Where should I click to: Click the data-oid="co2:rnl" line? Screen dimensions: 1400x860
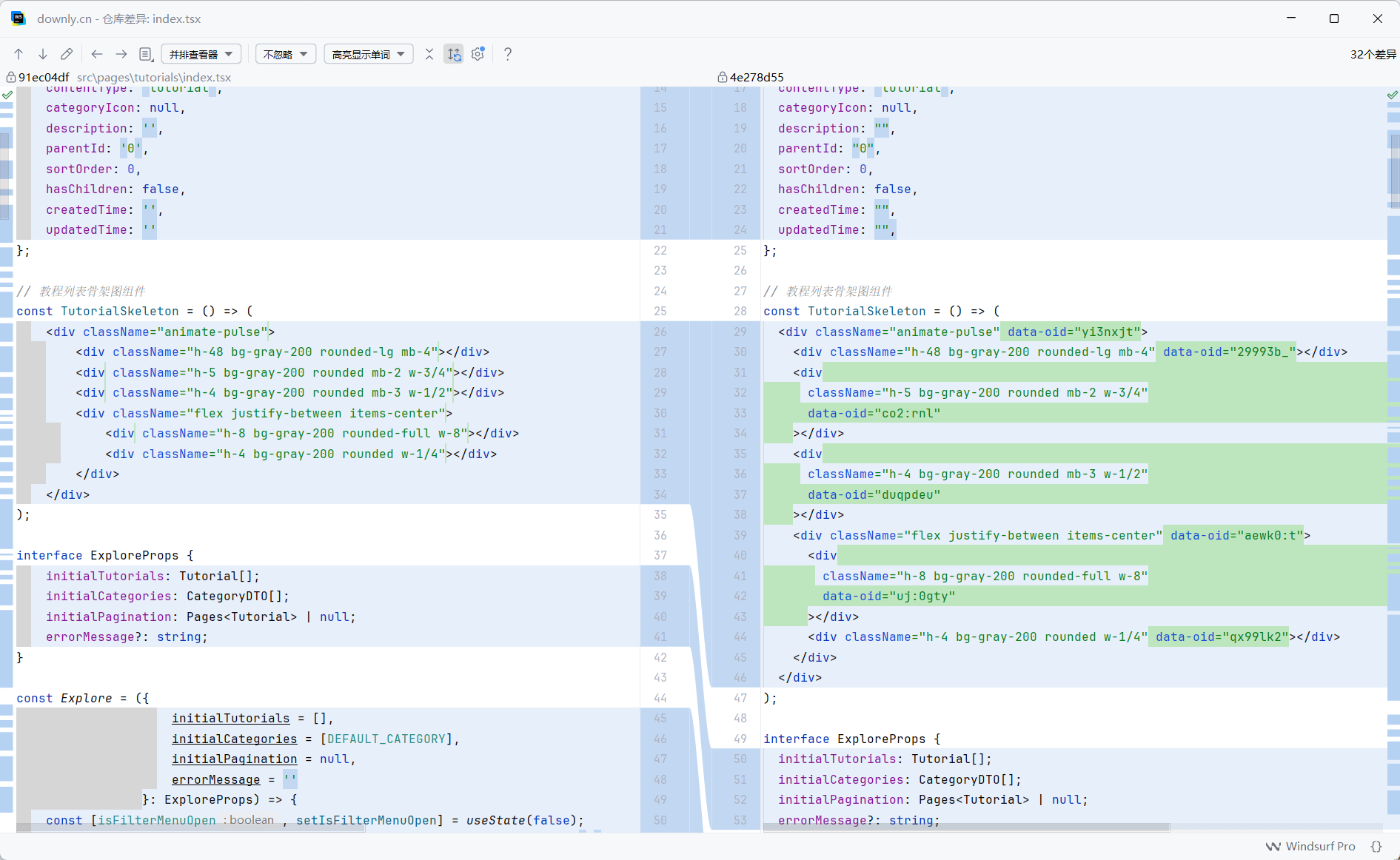tap(874, 413)
